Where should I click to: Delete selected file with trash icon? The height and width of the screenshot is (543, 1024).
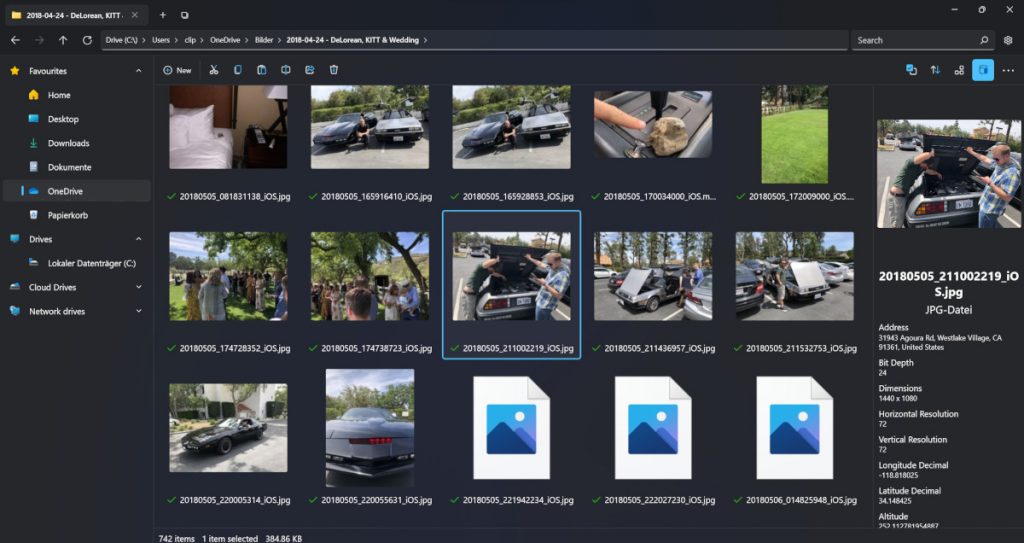334,70
